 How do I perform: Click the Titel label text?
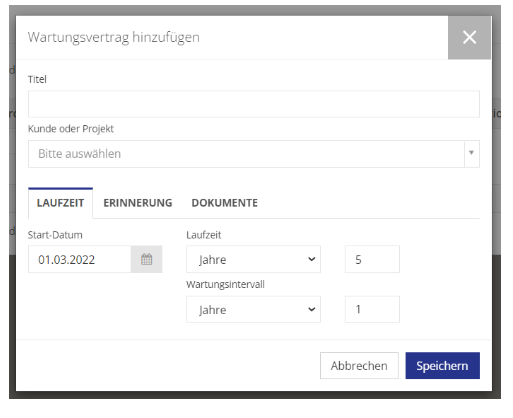tap(37, 79)
